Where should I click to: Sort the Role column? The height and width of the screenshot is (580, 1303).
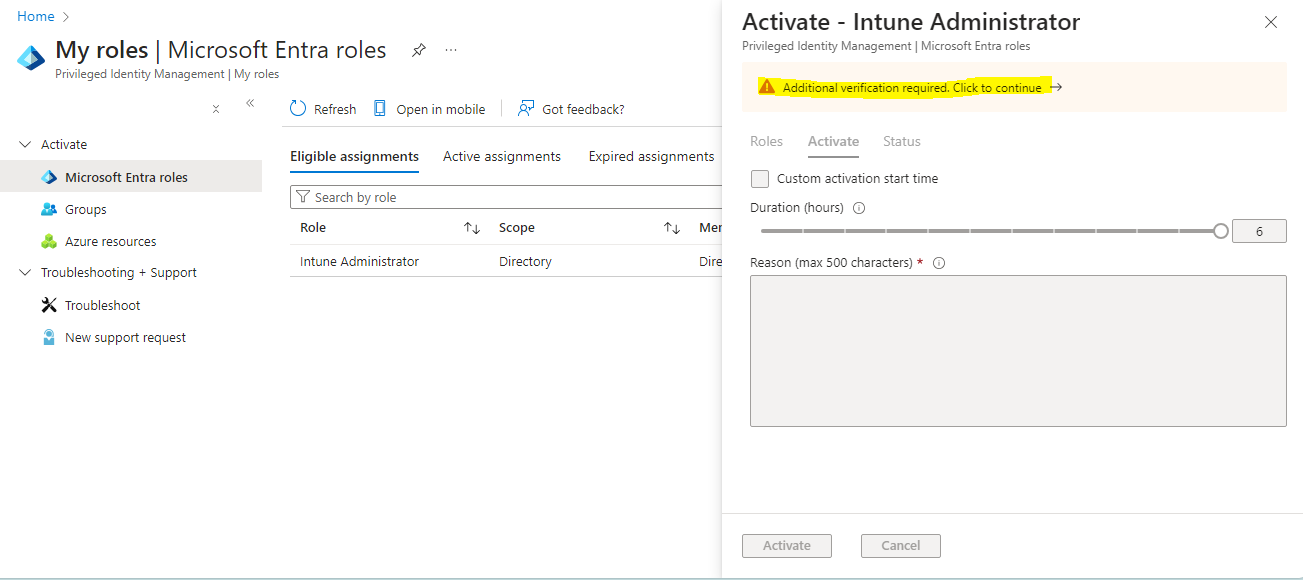tap(471, 227)
